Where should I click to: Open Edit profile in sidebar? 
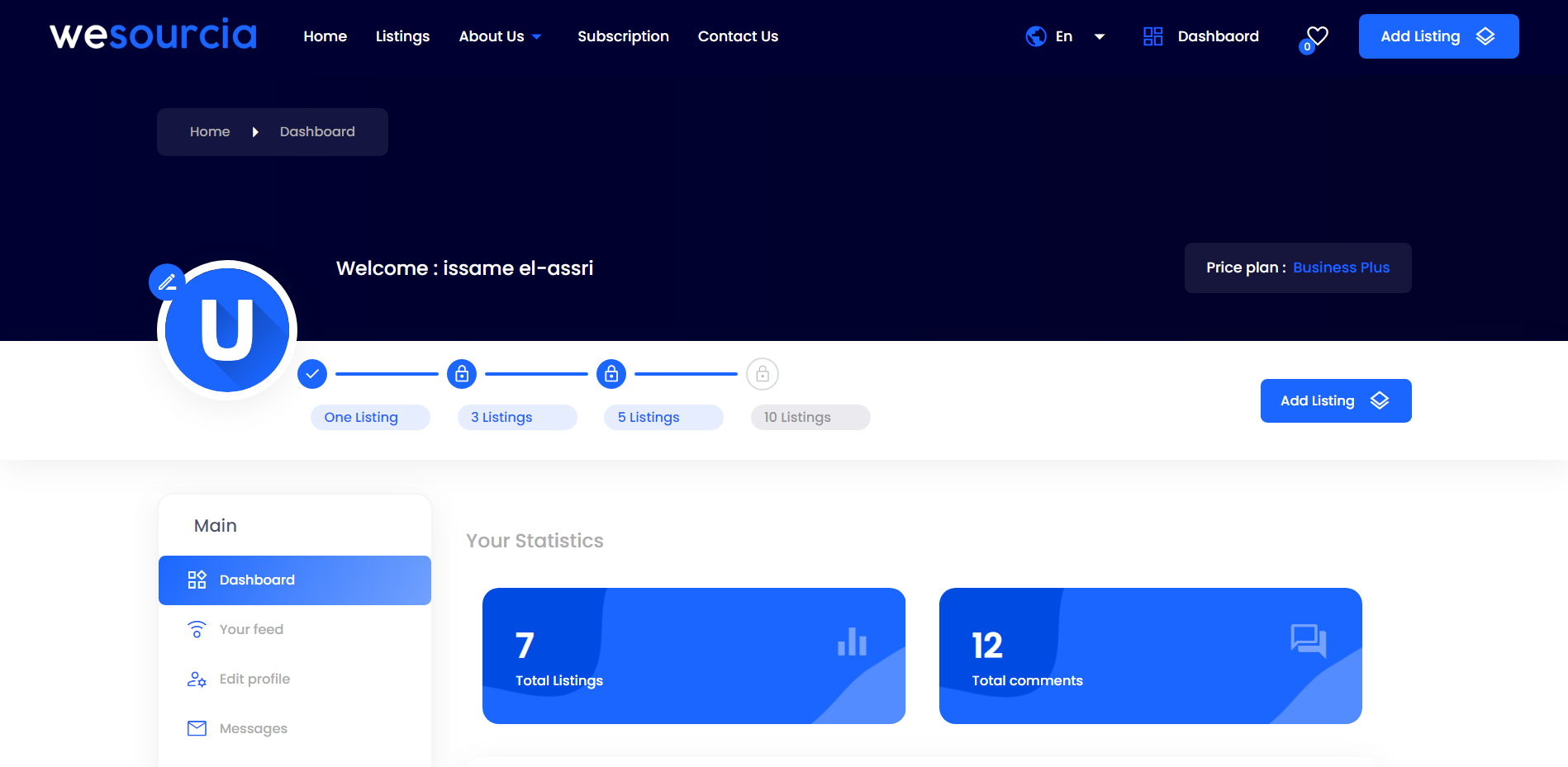click(x=295, y=679)
